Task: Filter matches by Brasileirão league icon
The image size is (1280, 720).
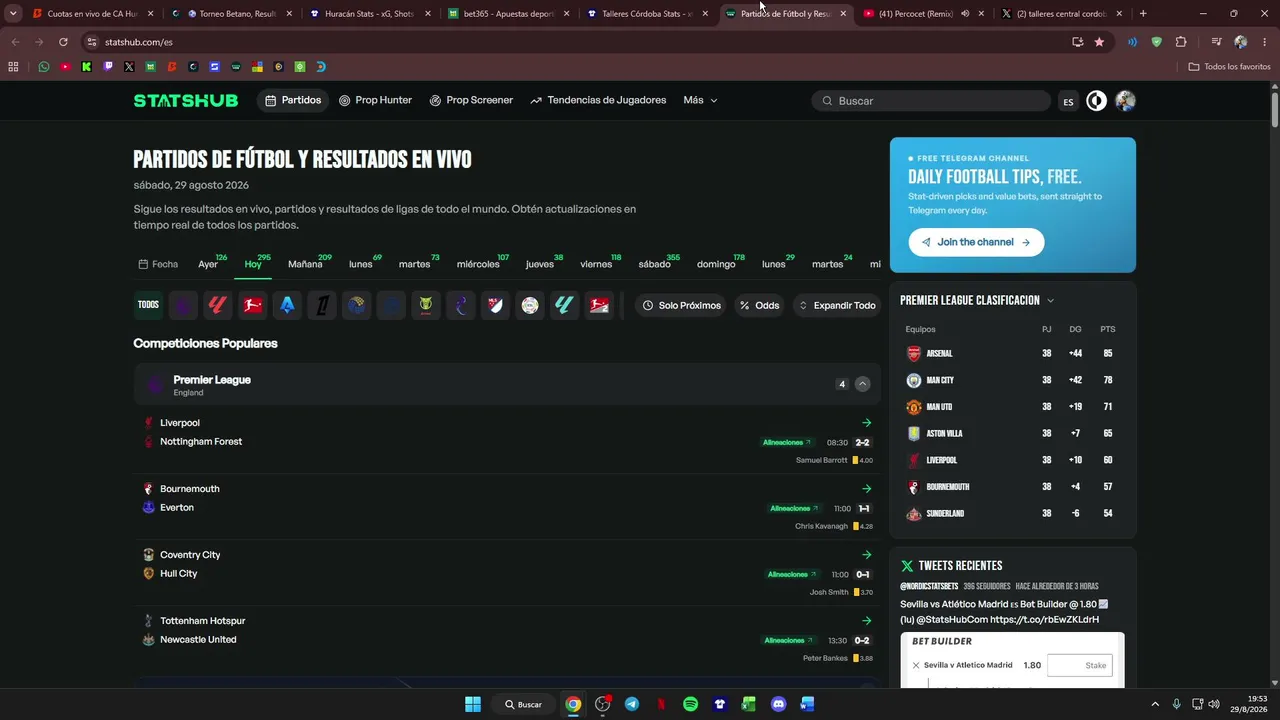Action: [x=426, y=305]
